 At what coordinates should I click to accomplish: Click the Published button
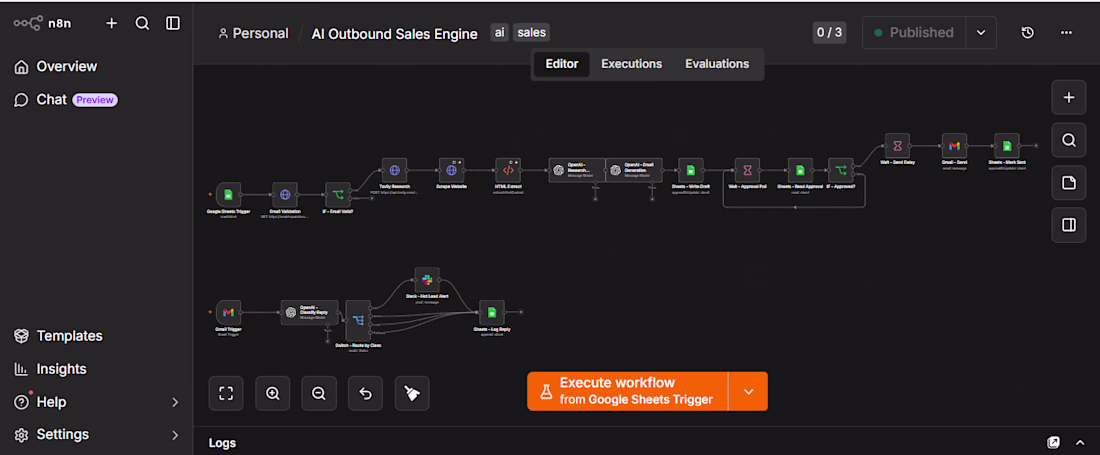click(x=914, y=33)
